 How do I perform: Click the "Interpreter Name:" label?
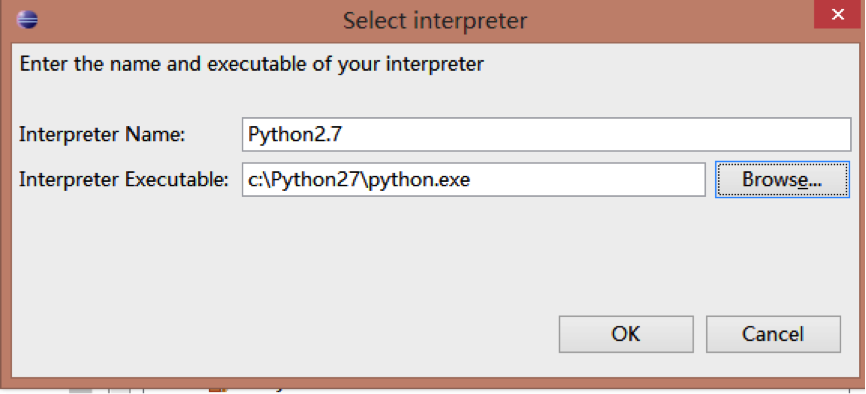tap(102, 135)
